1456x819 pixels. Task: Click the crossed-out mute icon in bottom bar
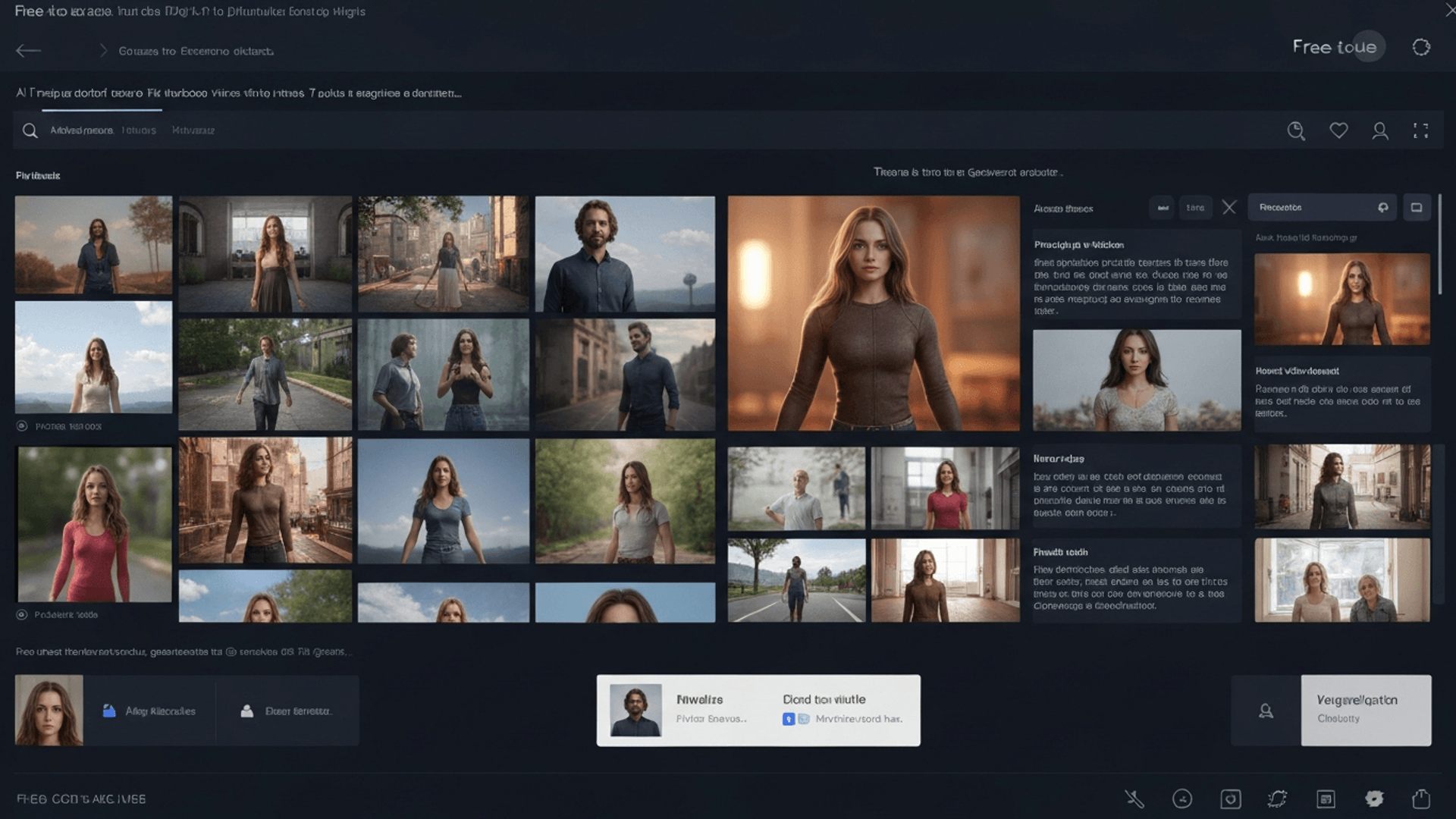click(1134, 799)
